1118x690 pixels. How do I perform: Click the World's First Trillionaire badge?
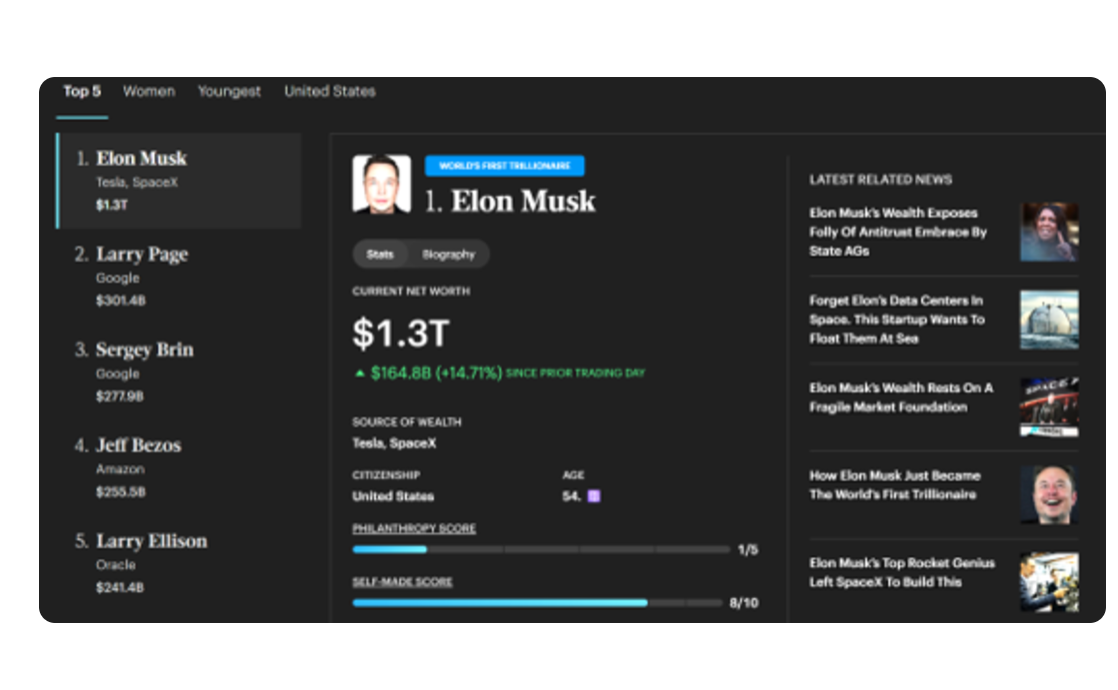[x=505, y=165]
